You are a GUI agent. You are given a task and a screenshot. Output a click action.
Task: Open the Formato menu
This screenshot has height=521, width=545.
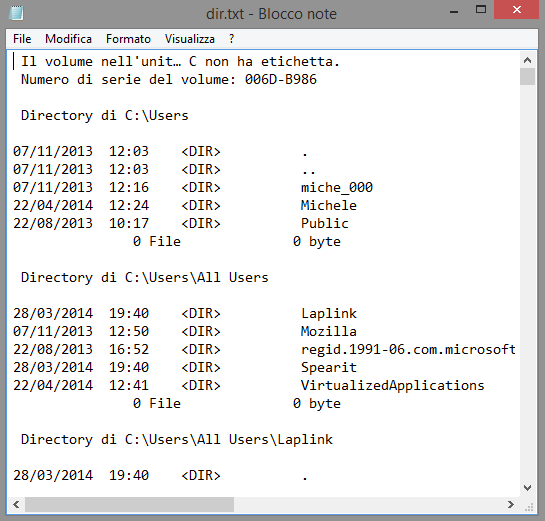[x=128, y=39]
